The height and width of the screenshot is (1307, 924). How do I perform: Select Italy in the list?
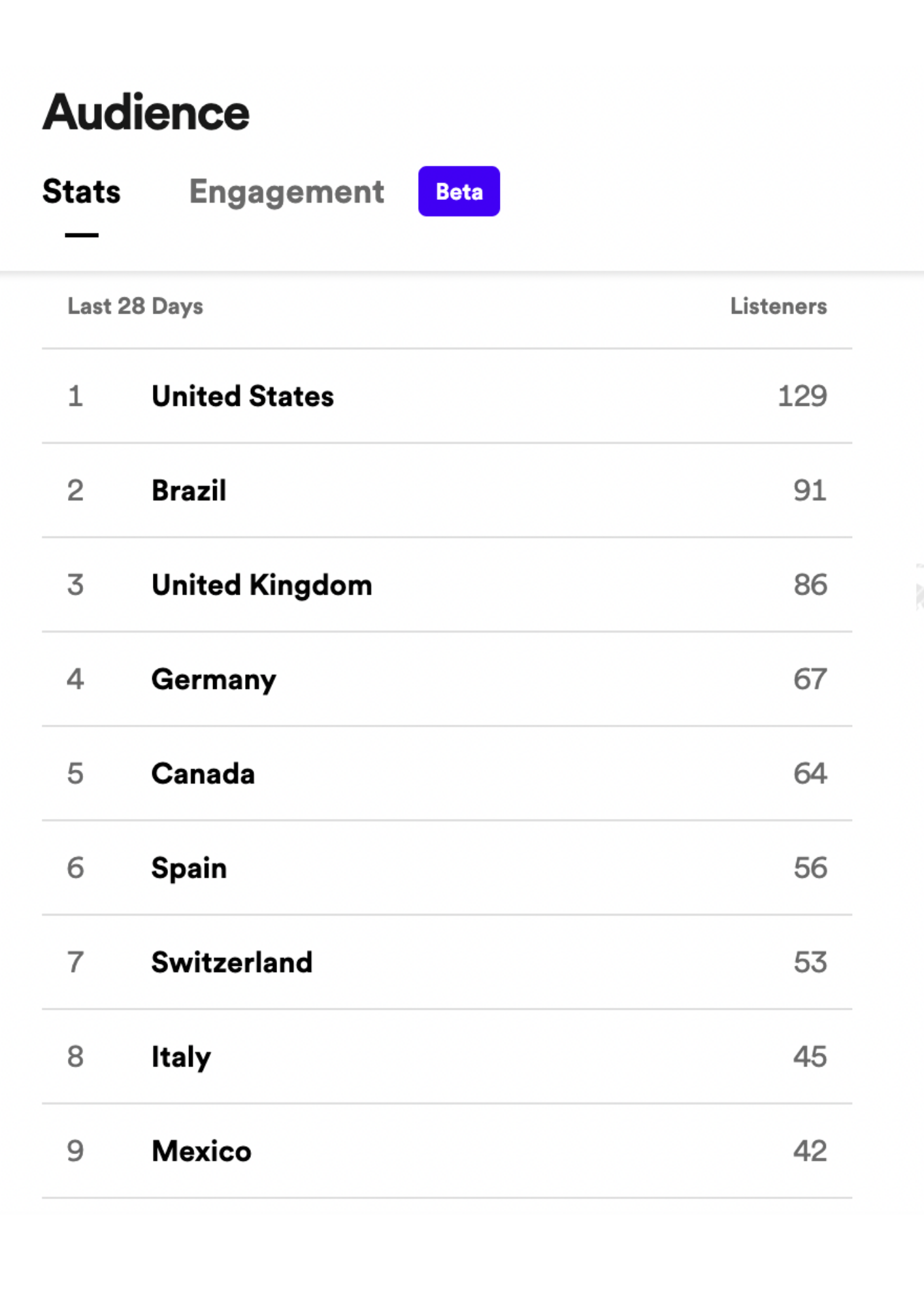[x=181, y=1057]
